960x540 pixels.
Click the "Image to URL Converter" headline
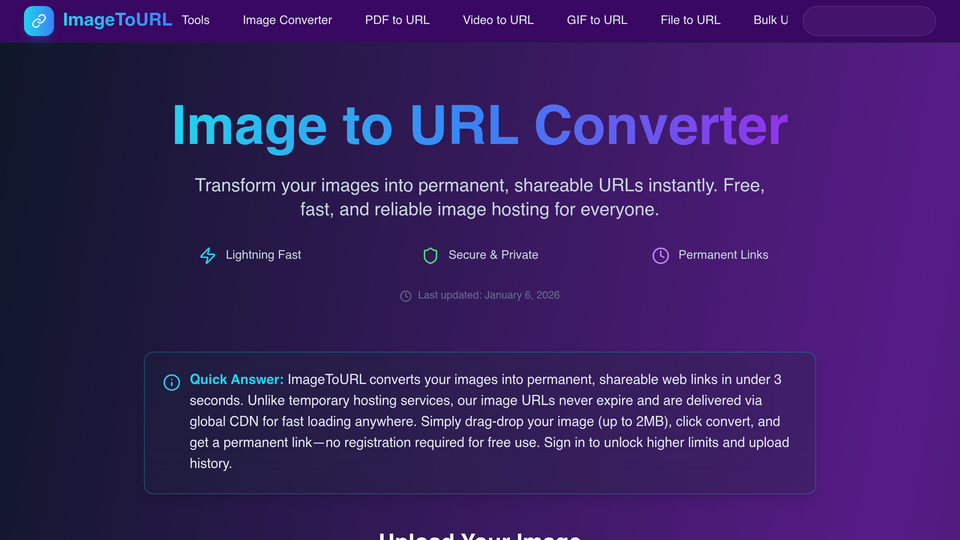click(480, 126)
